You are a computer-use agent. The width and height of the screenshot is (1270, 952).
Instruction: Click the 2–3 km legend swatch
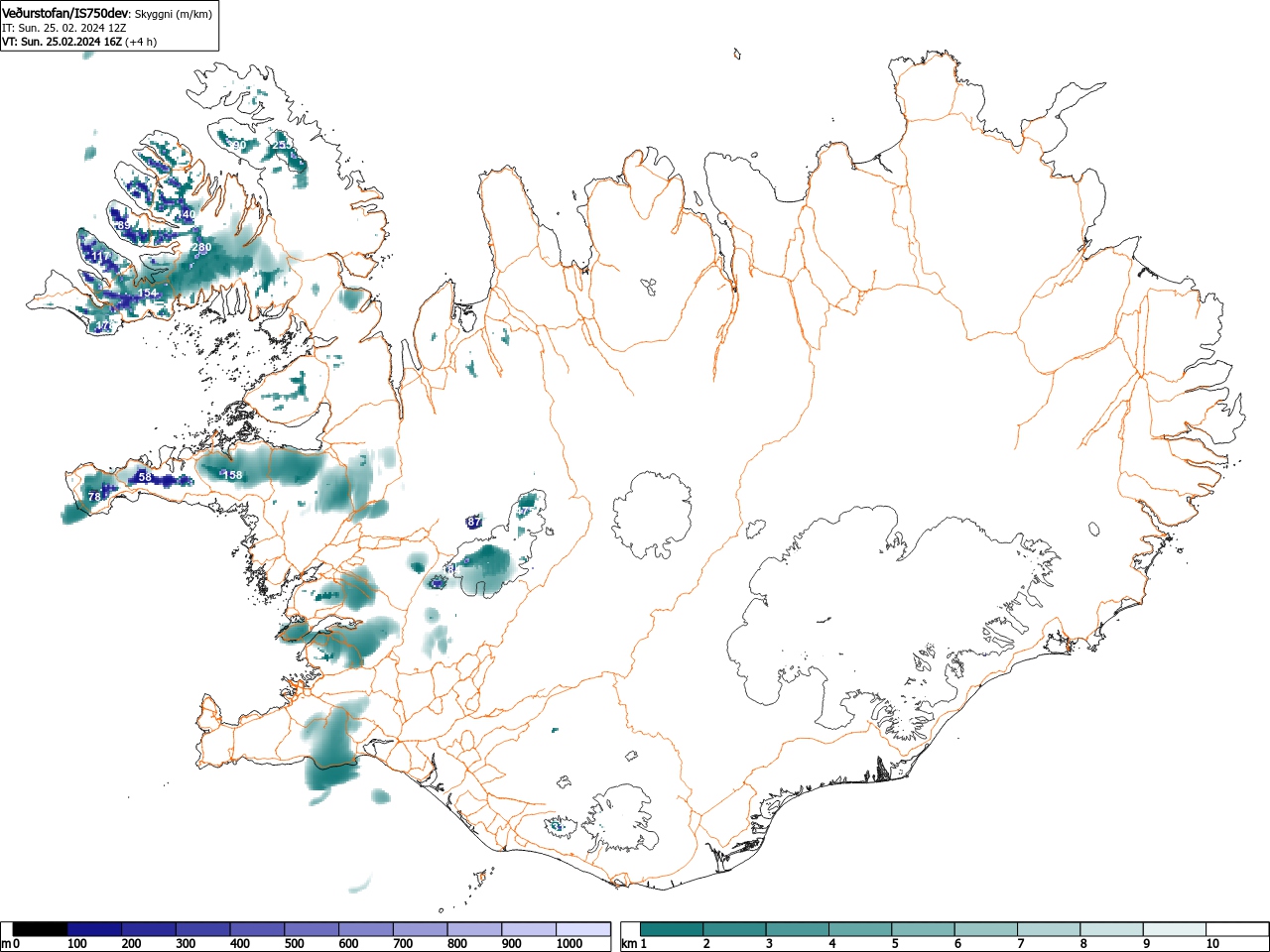735,929
